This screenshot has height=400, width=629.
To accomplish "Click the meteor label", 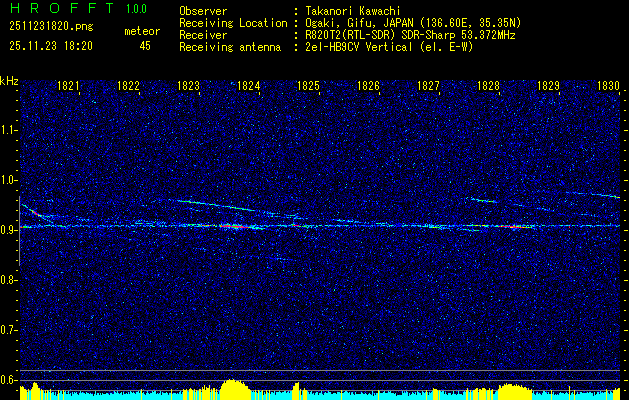I will click(142, 31).
